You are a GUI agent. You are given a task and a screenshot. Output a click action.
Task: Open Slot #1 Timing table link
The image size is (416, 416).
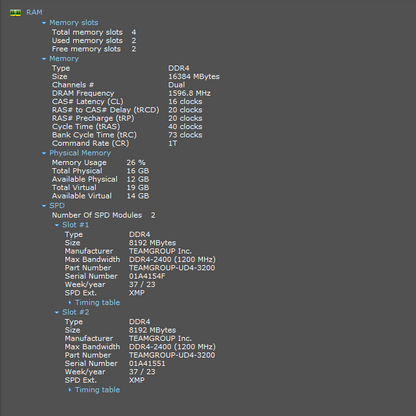(97, 303)
